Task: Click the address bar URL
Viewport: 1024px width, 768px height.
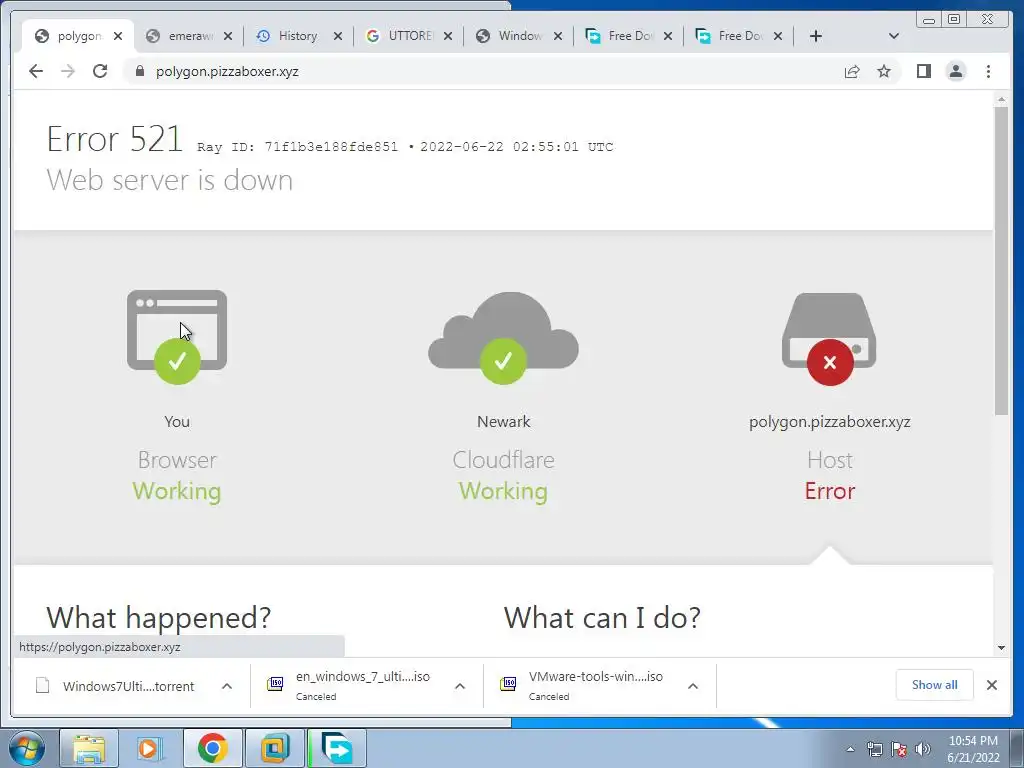Action: tap(227, 71)
